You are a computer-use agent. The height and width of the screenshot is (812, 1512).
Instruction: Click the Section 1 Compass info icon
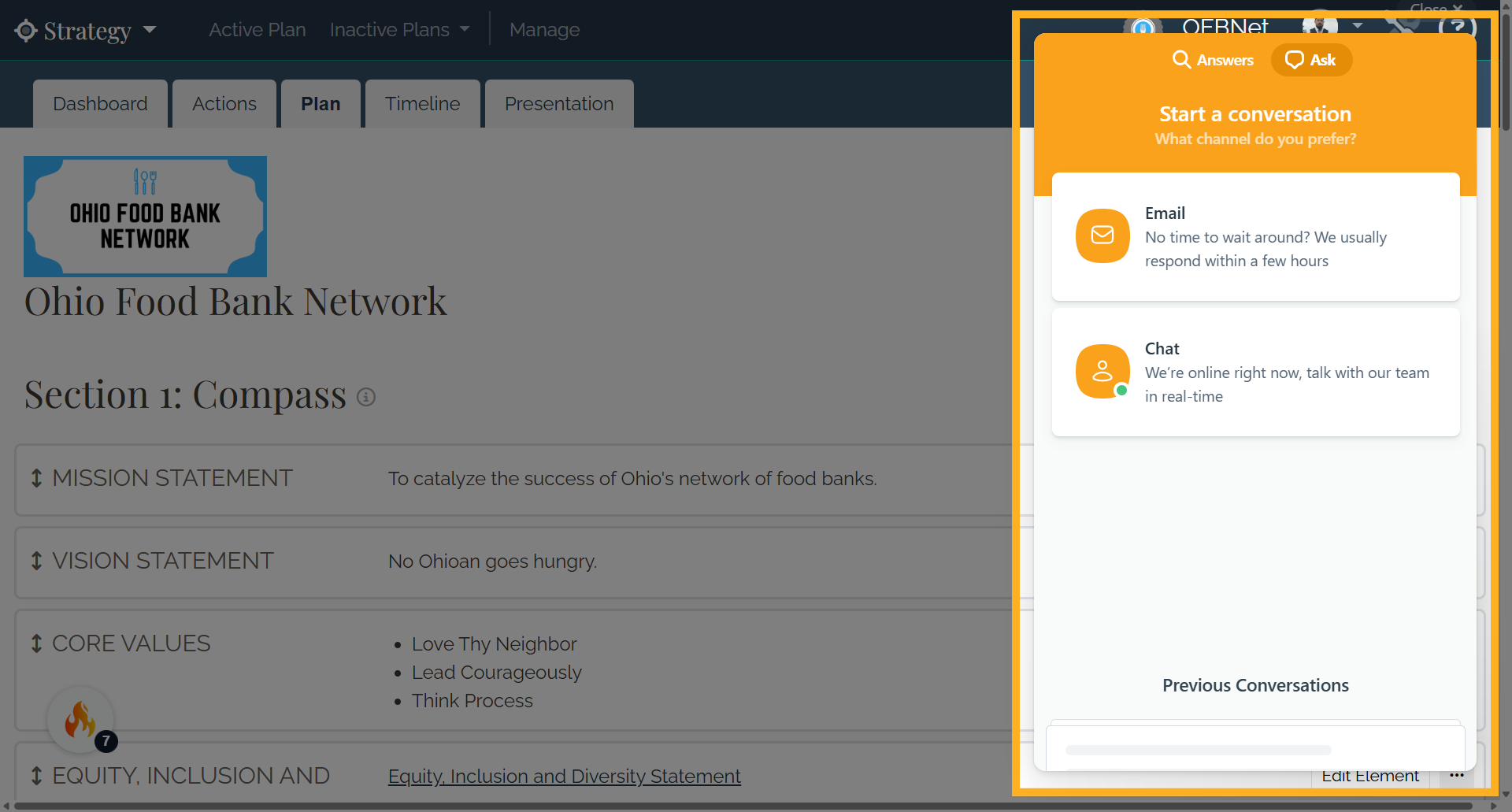[x=366, y=397]
